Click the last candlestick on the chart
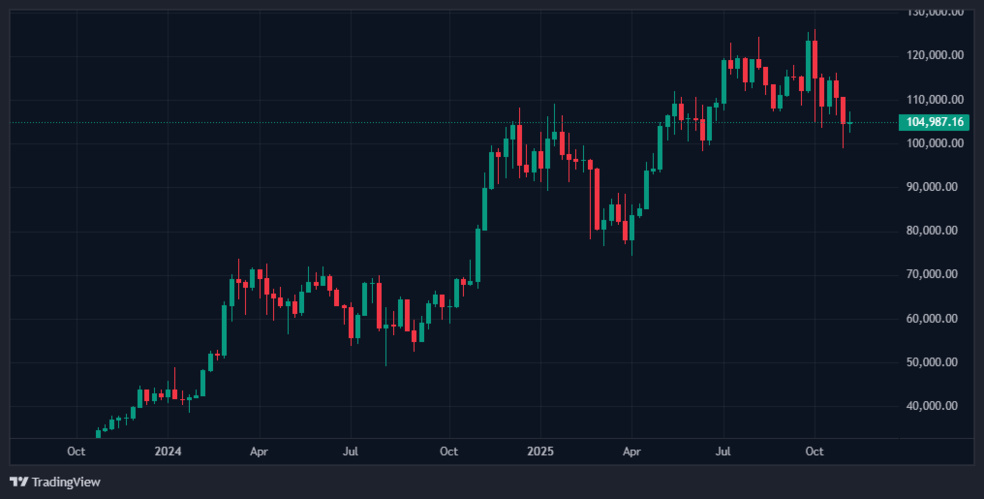Viewport: 984px width, 499px height. coord(850,123)
